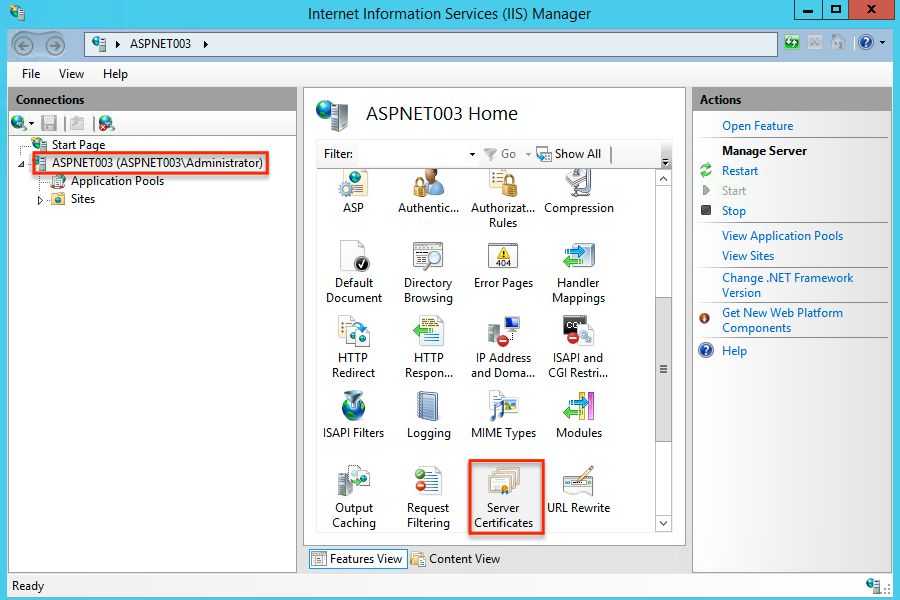Select Start Page in Connections tree
This screenshot has width=900, height=600.
pyautogui.click(x=78, y=145)
